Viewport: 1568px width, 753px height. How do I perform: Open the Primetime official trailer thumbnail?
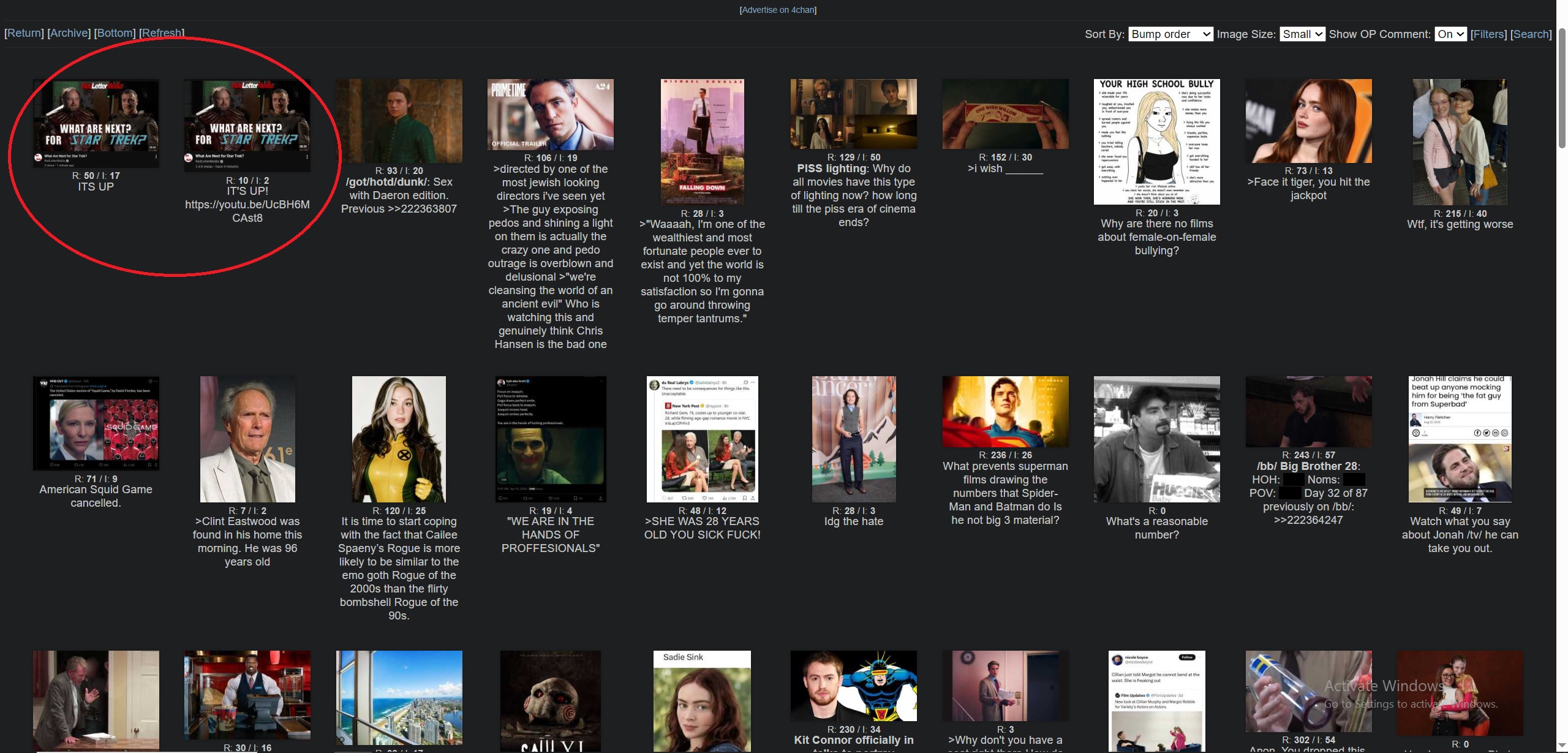[551, 115]
